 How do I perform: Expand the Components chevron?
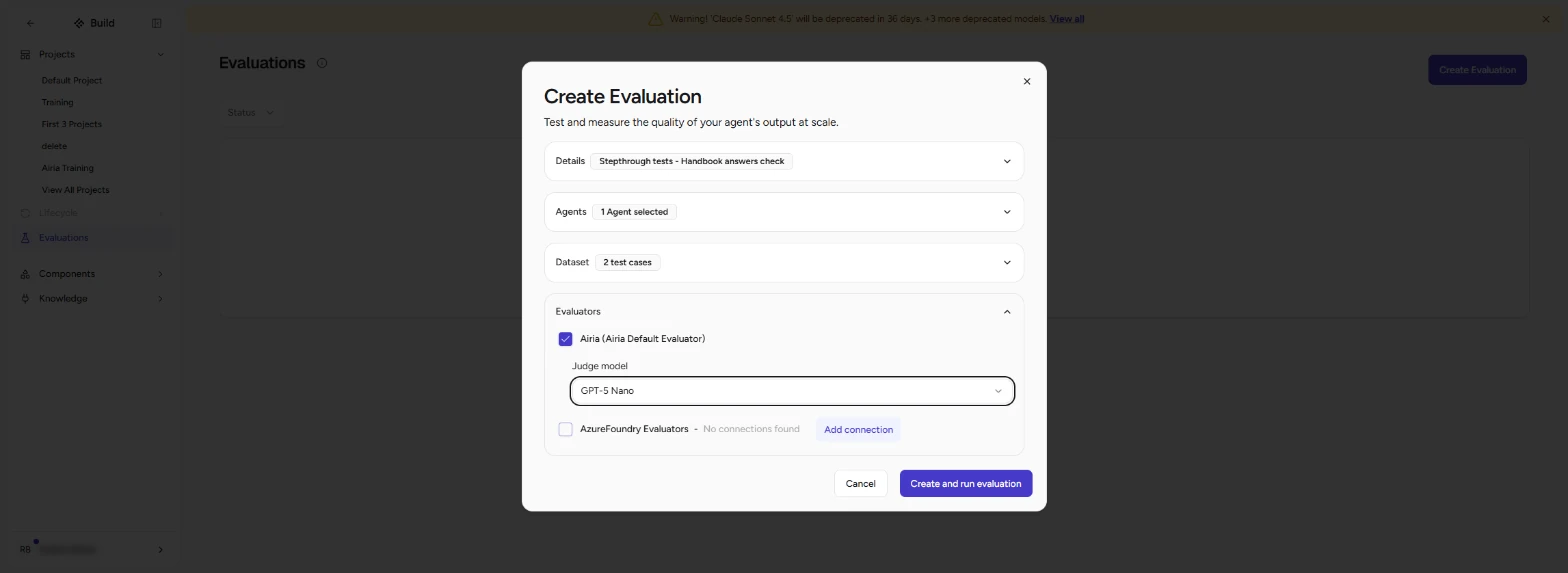(160, 274)
